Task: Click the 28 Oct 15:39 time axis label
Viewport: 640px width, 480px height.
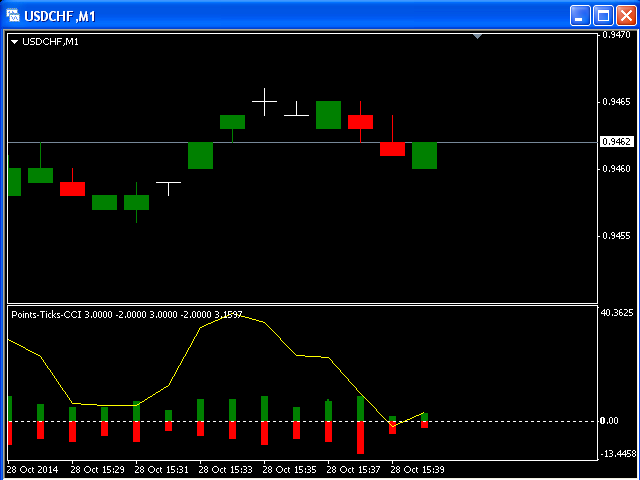Action: pyautogui.click(x=420, y=469)
